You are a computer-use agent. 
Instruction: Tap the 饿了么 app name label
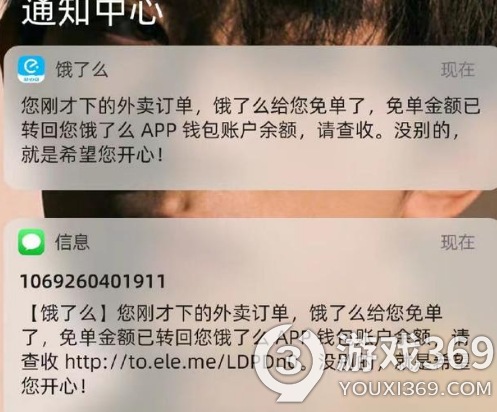tap(82, 70)
